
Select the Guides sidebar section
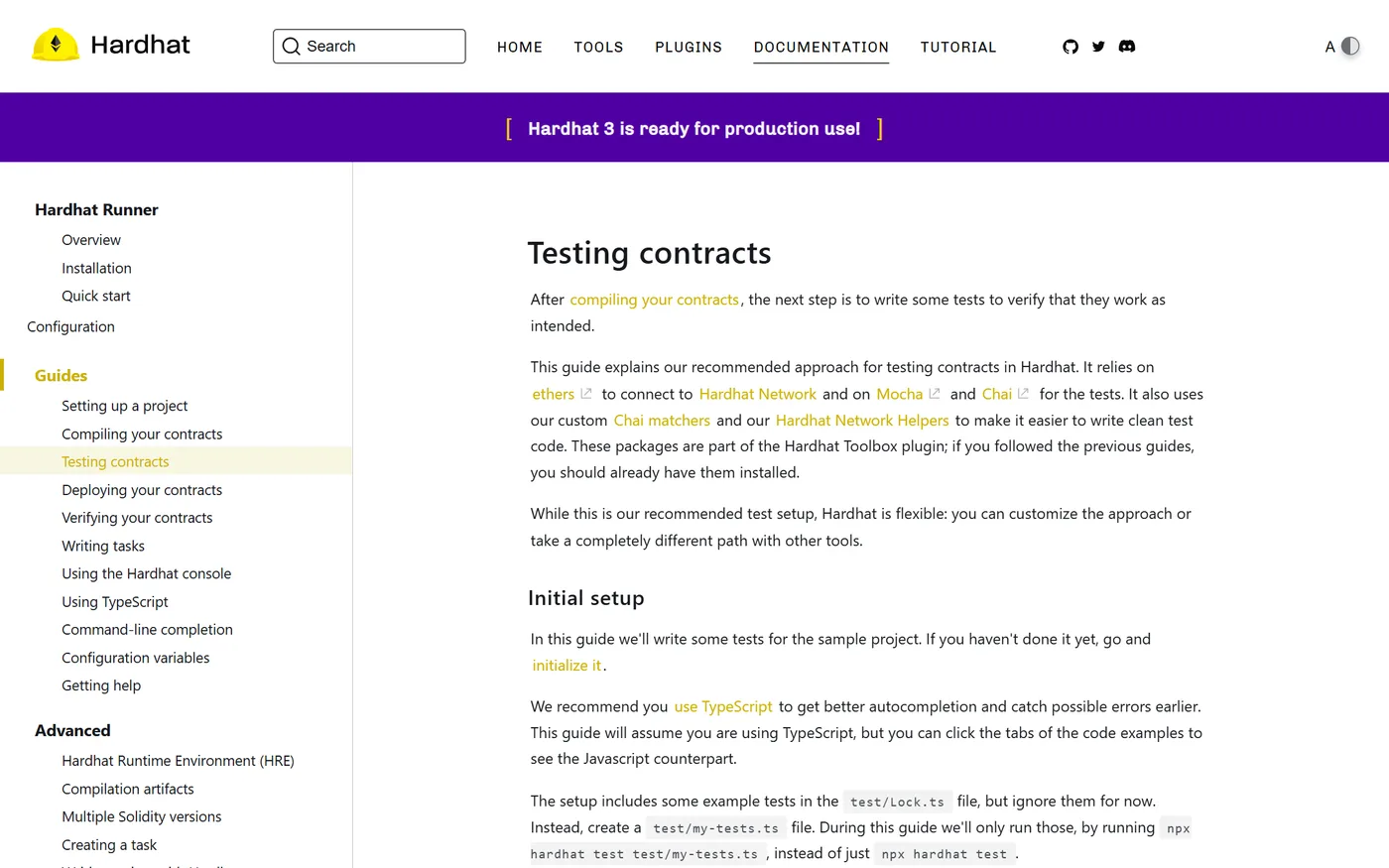tap(61, 375)
